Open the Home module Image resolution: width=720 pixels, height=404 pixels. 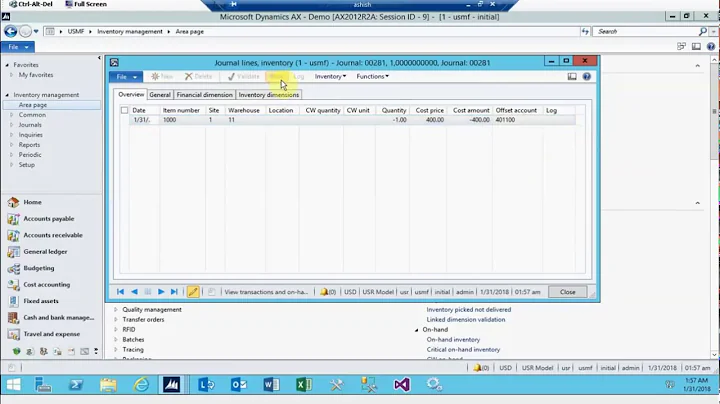[x=32, y=202]
